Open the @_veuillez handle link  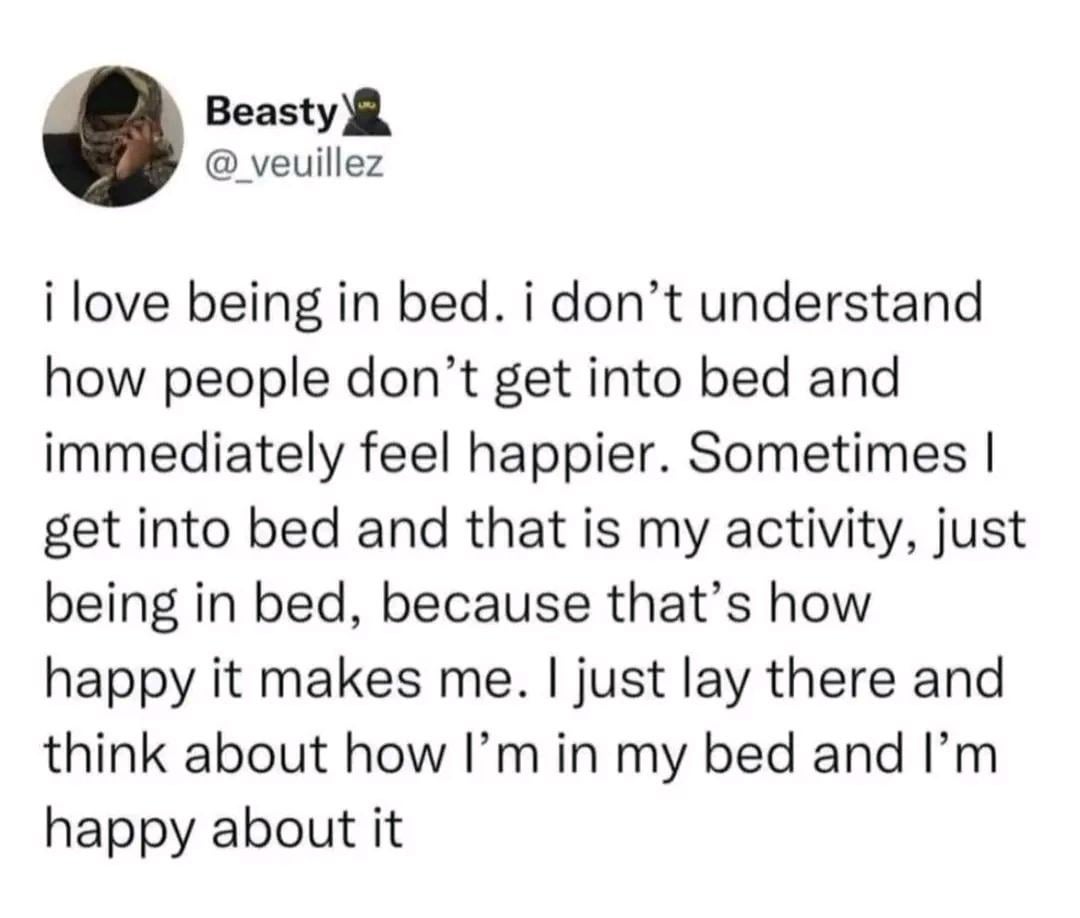pyautogui.click(x=293, y=160)
